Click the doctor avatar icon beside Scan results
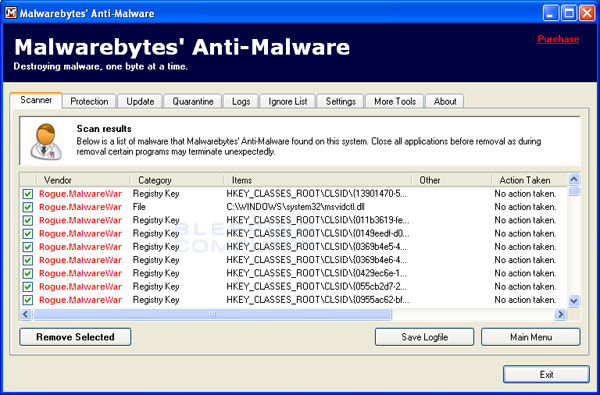Image resolution: width=600 pixels, height=395 pixels. pyautogui.click(x=46, y=142)
